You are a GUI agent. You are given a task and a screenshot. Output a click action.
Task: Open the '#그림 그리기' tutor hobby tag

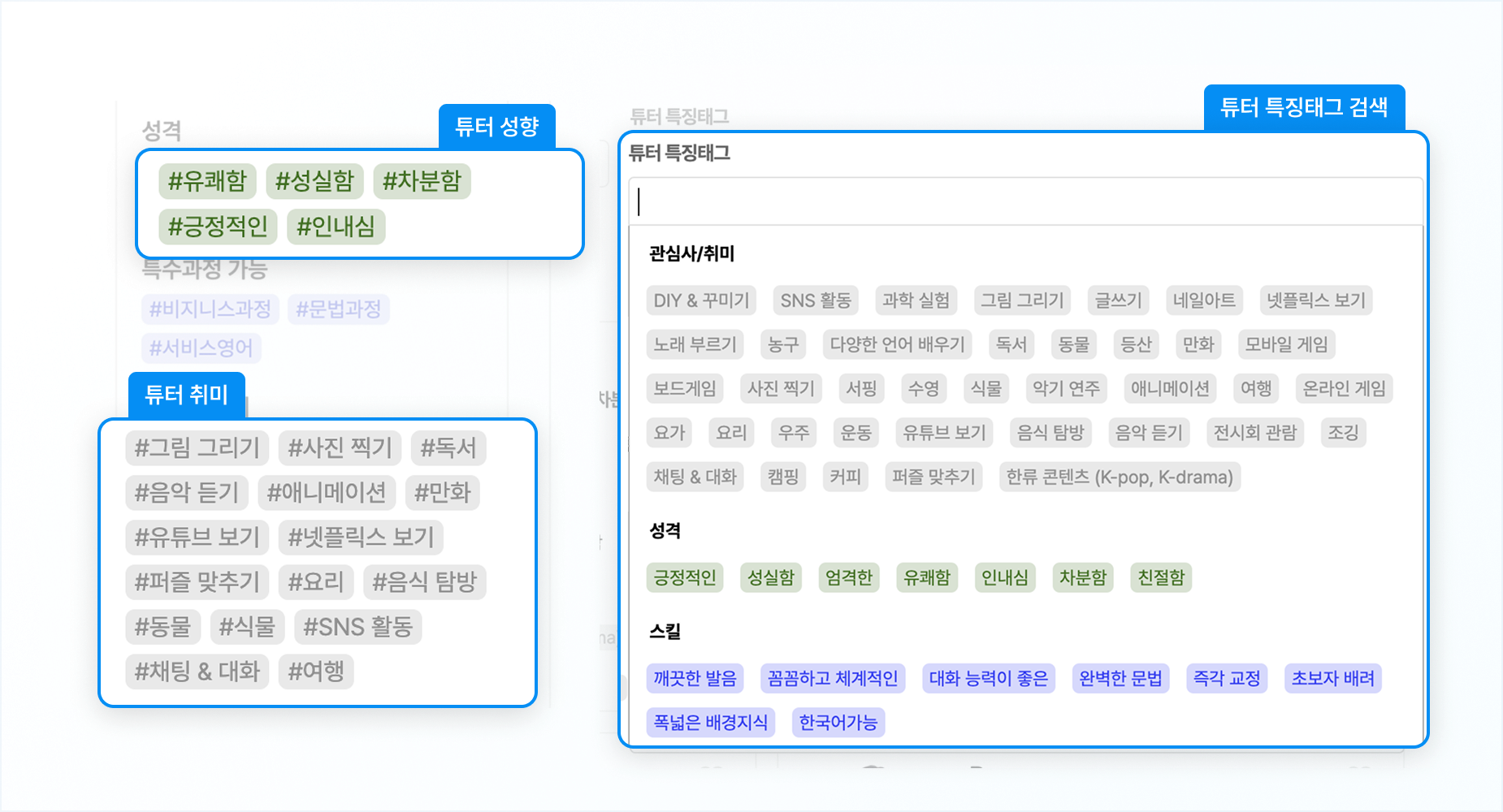(197, 448)
